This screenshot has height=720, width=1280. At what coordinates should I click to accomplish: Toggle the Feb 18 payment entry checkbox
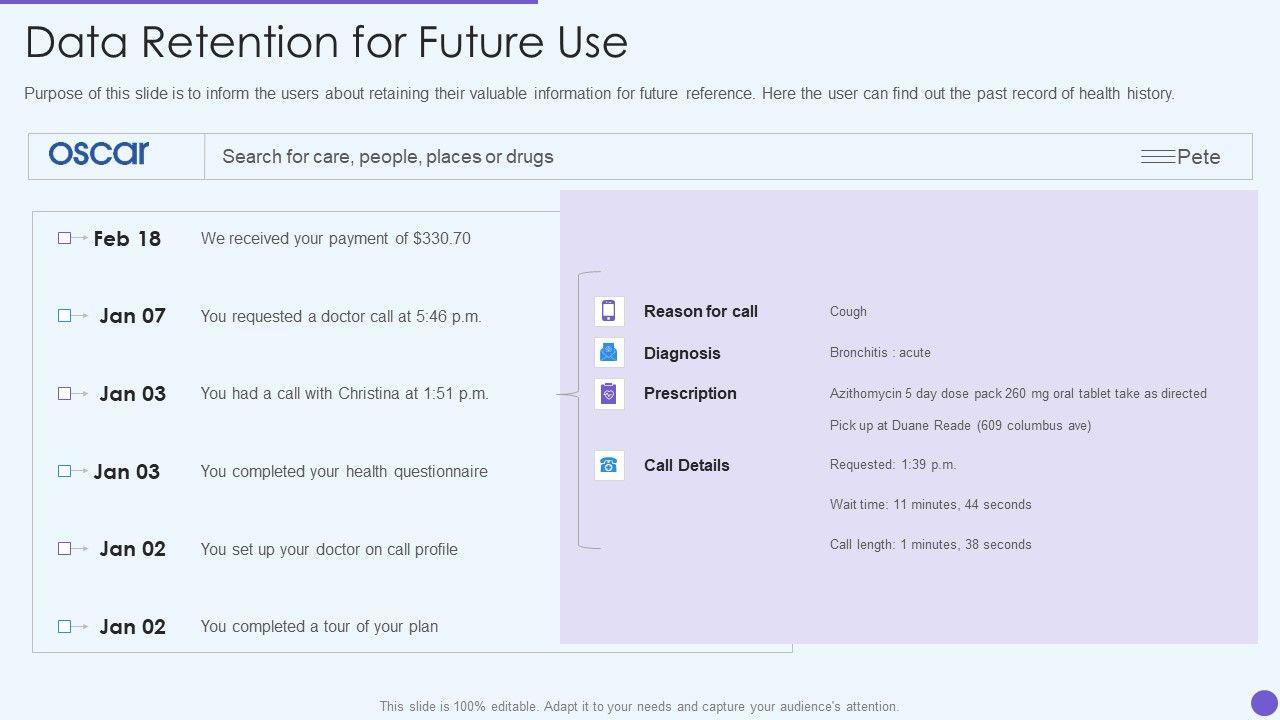[x=65, y=238]
